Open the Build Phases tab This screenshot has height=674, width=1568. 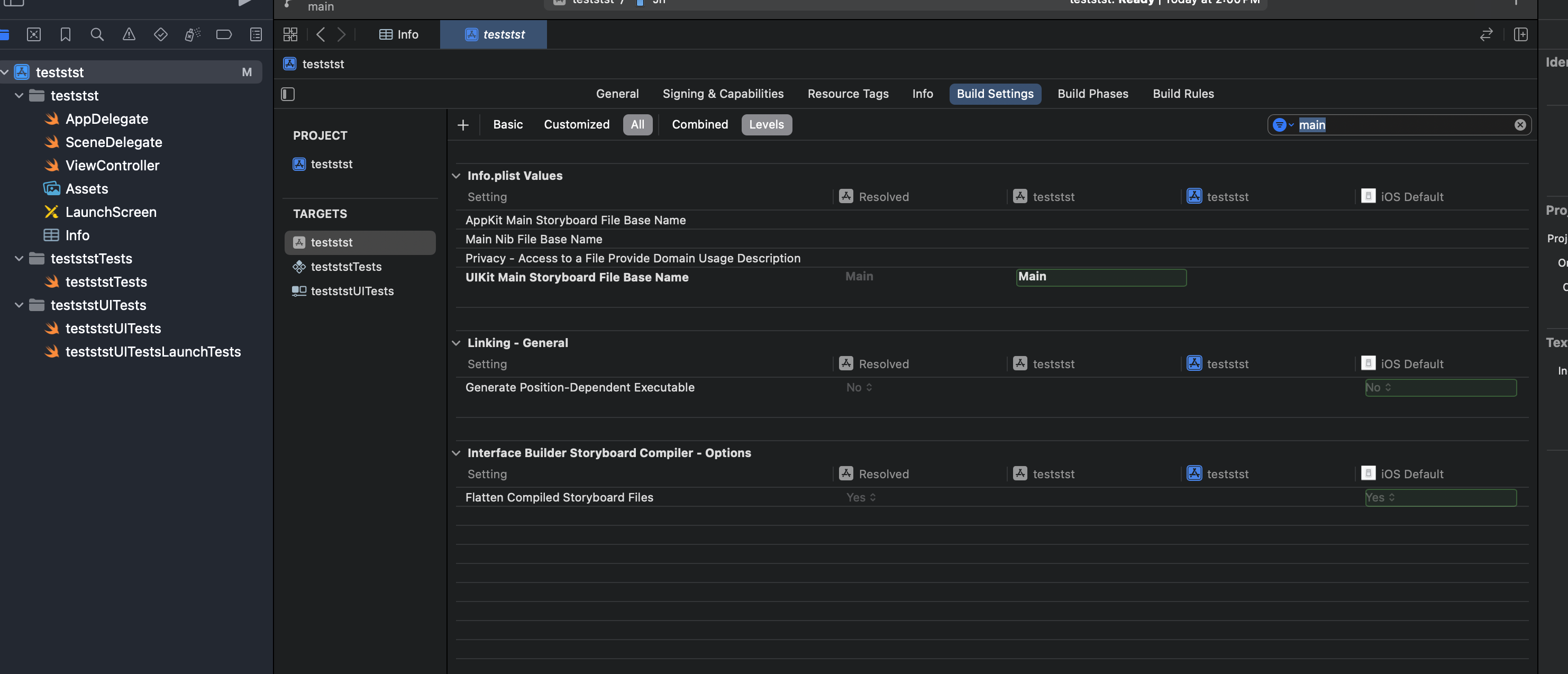pos(1092,94)
